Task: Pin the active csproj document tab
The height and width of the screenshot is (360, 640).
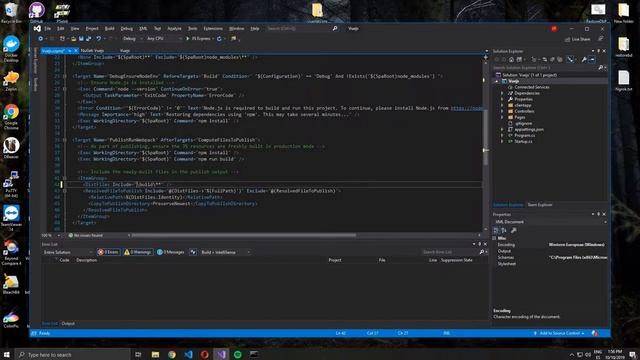Action: pyautogui.click(x=69, y=51)
